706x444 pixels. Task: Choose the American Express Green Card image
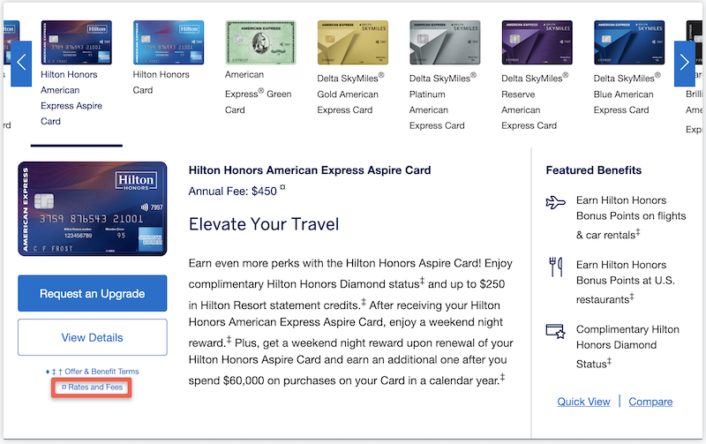tap(260, 43)
